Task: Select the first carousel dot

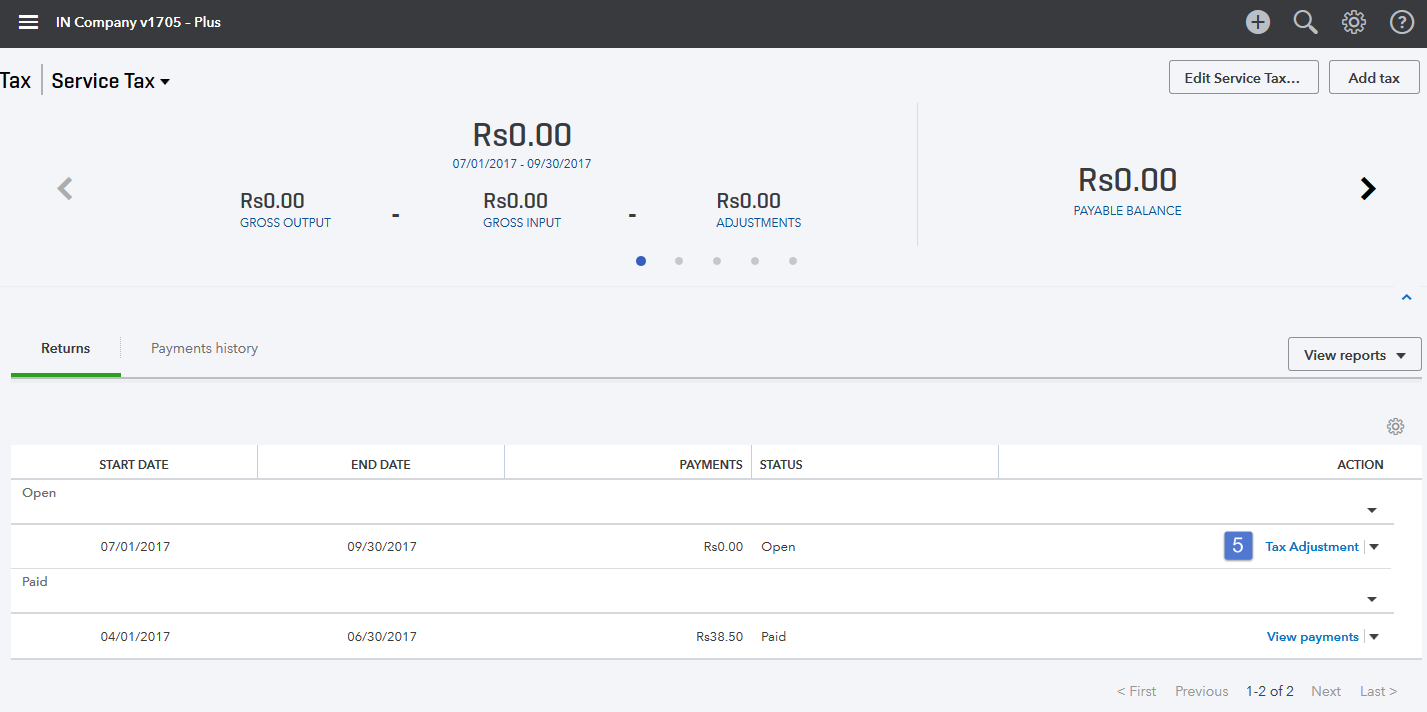Action: [641, 261]
